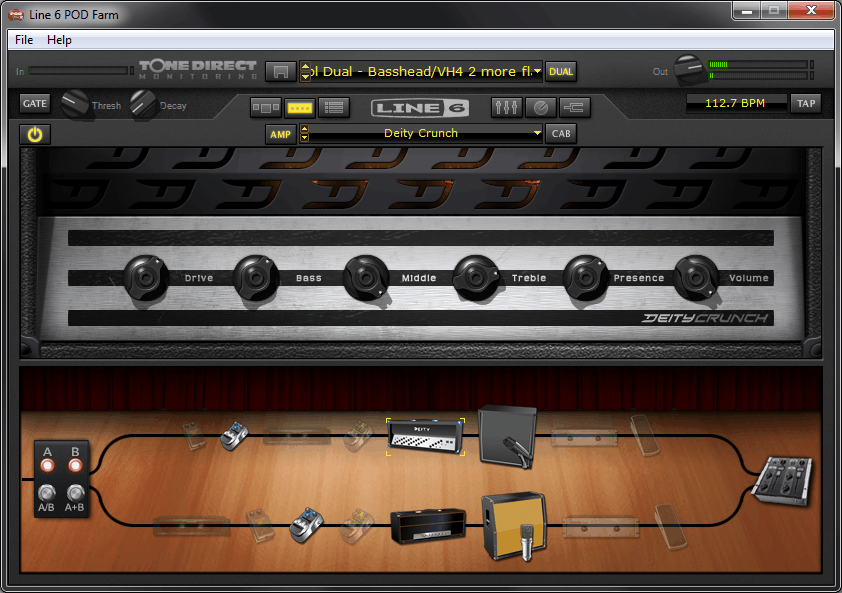Open the File menu
The image size is (842, 593).
[24, 40]
